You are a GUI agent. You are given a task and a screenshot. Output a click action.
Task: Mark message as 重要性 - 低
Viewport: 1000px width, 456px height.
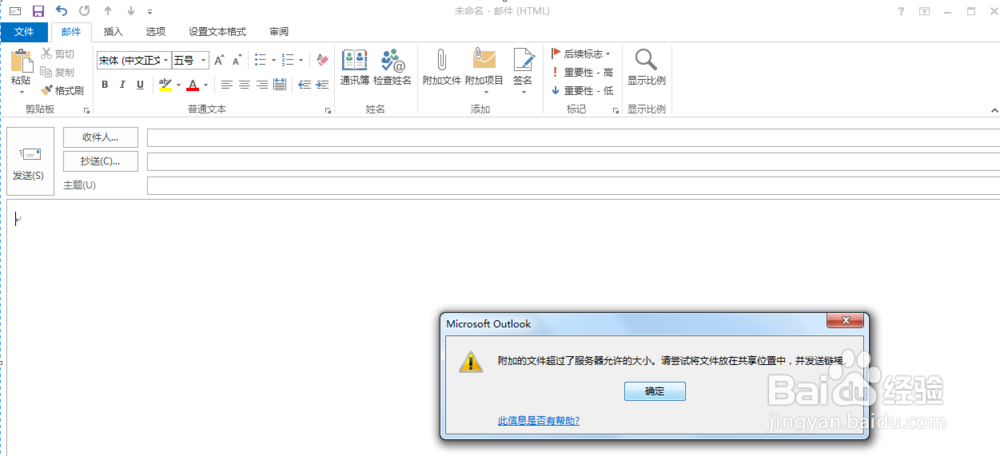(582, 91)
